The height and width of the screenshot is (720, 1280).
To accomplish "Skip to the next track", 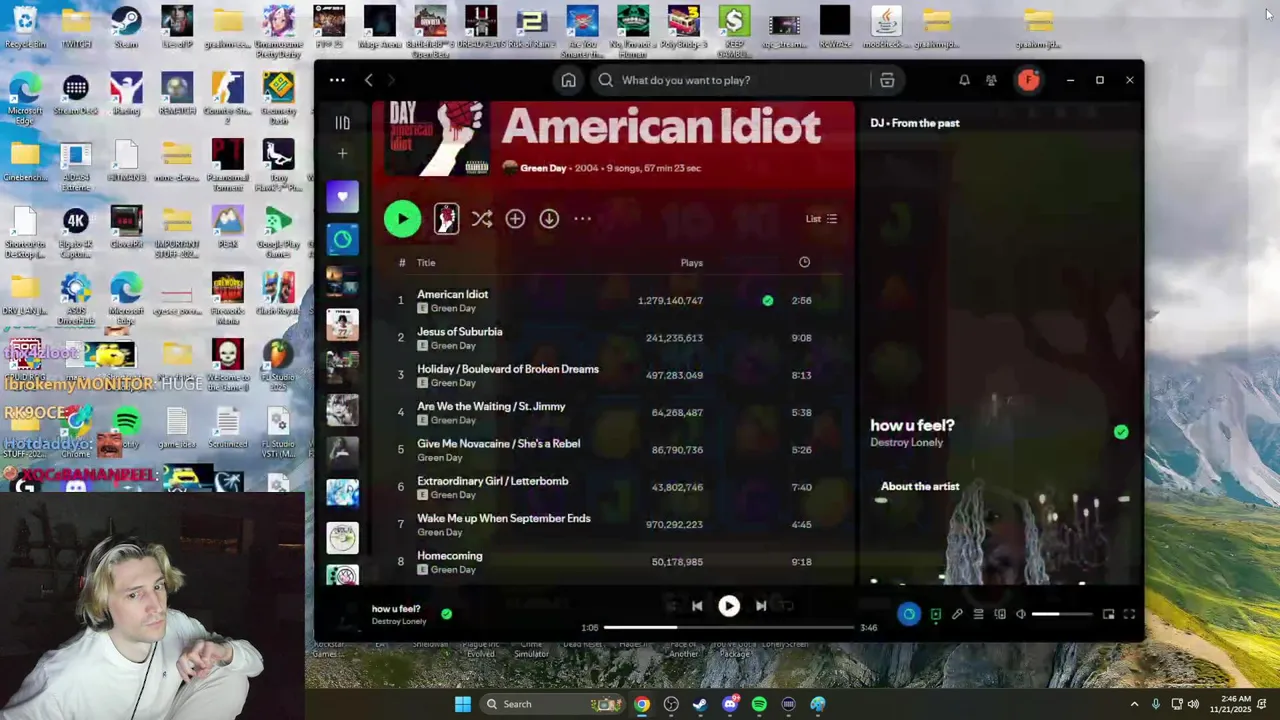I will point(761,606).
